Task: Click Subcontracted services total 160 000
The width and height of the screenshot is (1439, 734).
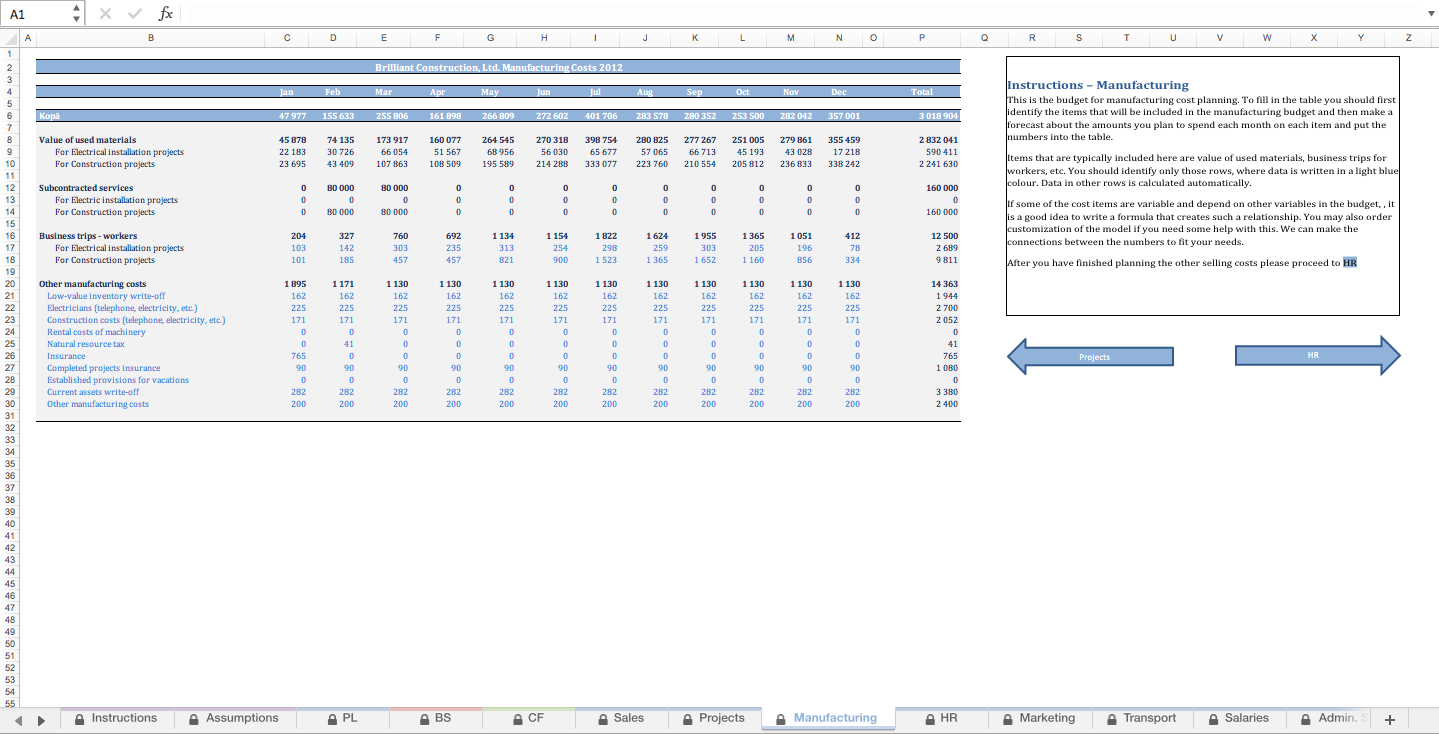Action: (942, 188)
